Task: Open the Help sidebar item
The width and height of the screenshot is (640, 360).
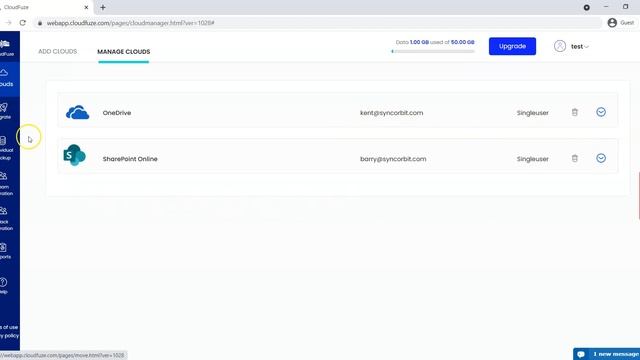Action: pyautogui.click(x=4, y=285)
